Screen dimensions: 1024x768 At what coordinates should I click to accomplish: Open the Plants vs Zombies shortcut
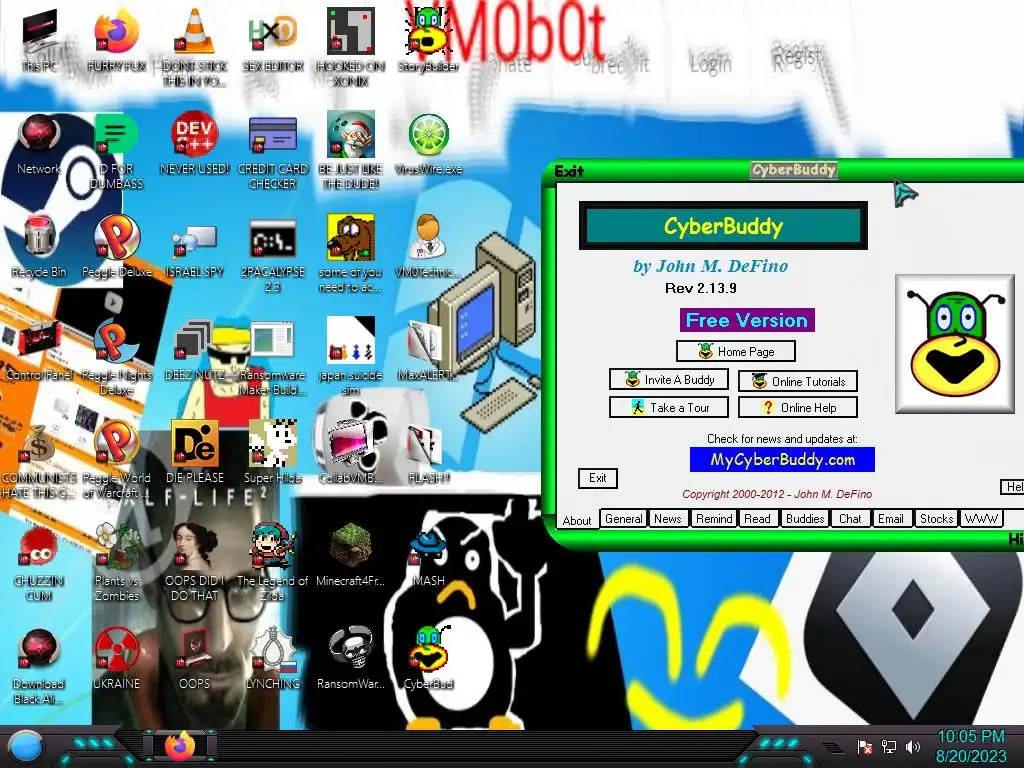[117, 563]
